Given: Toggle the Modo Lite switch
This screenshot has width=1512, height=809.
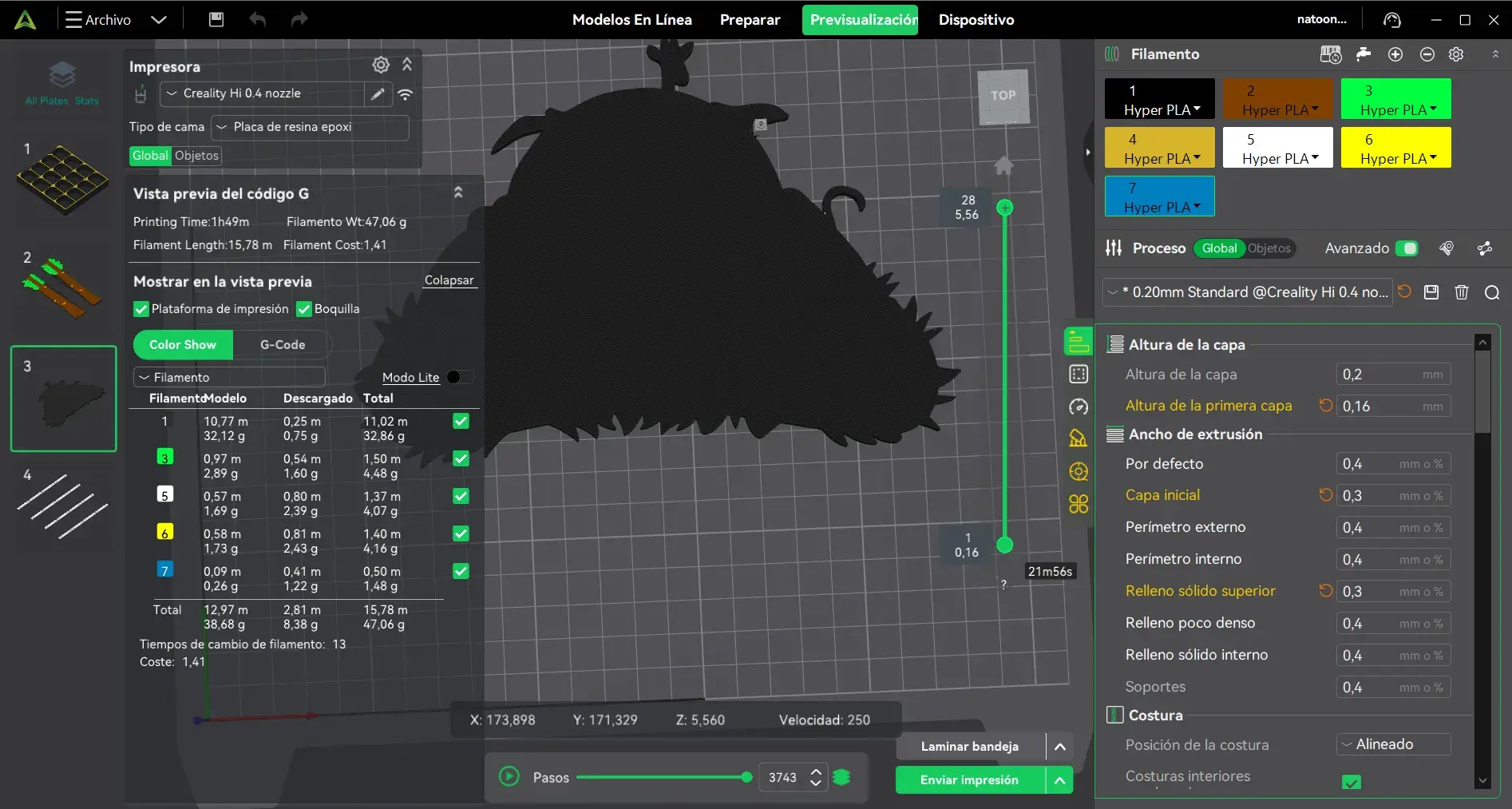Looking at the screenshot, I should tap(460, 377).
